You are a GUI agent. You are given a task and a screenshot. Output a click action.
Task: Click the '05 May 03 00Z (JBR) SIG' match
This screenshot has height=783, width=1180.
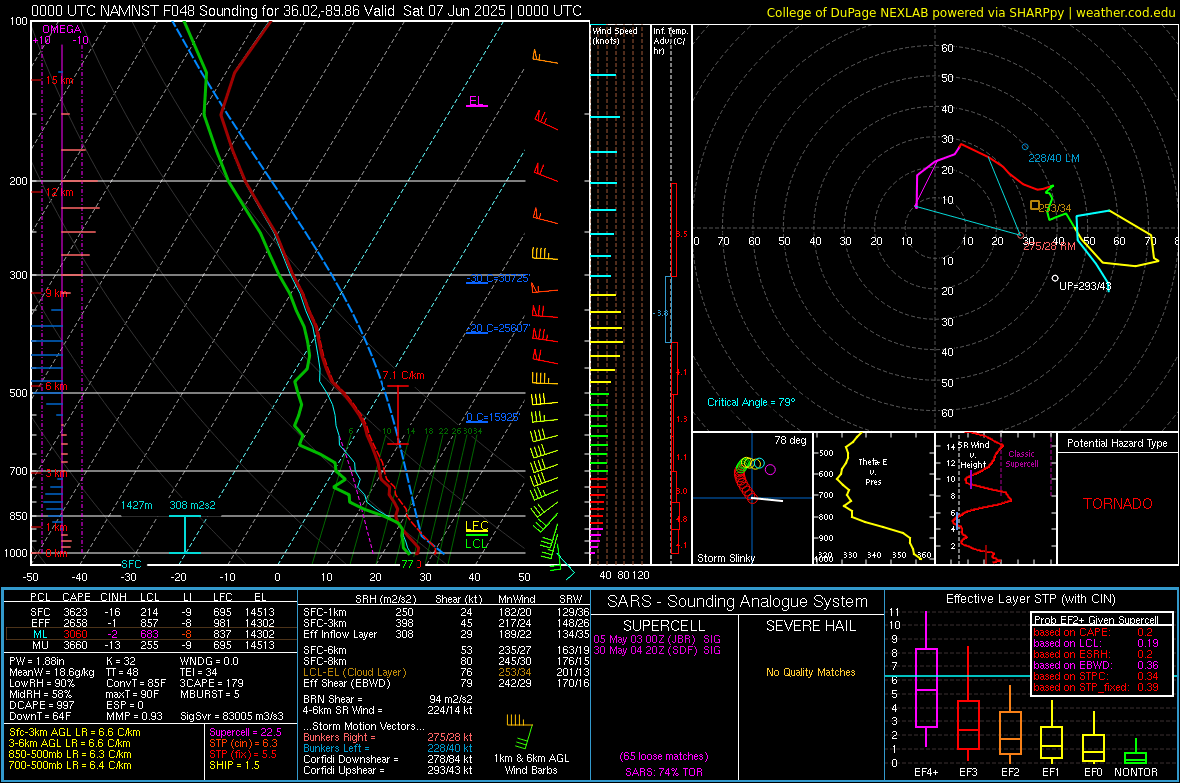tap(657, 639)
